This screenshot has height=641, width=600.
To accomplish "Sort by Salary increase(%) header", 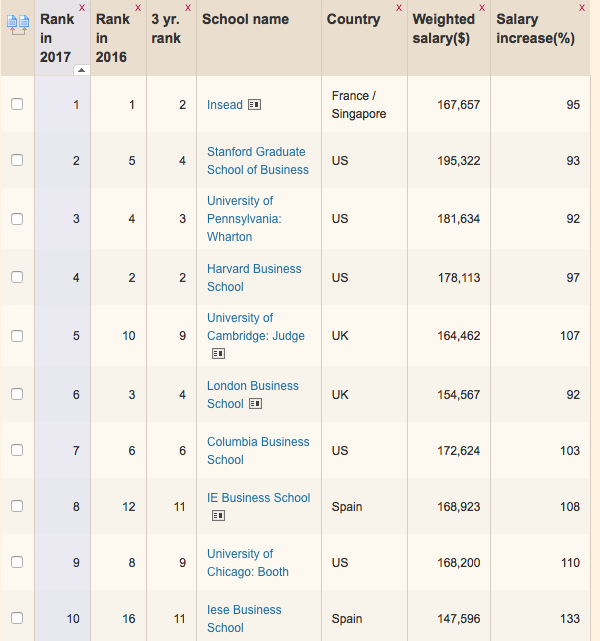I will tap(535, 29).
